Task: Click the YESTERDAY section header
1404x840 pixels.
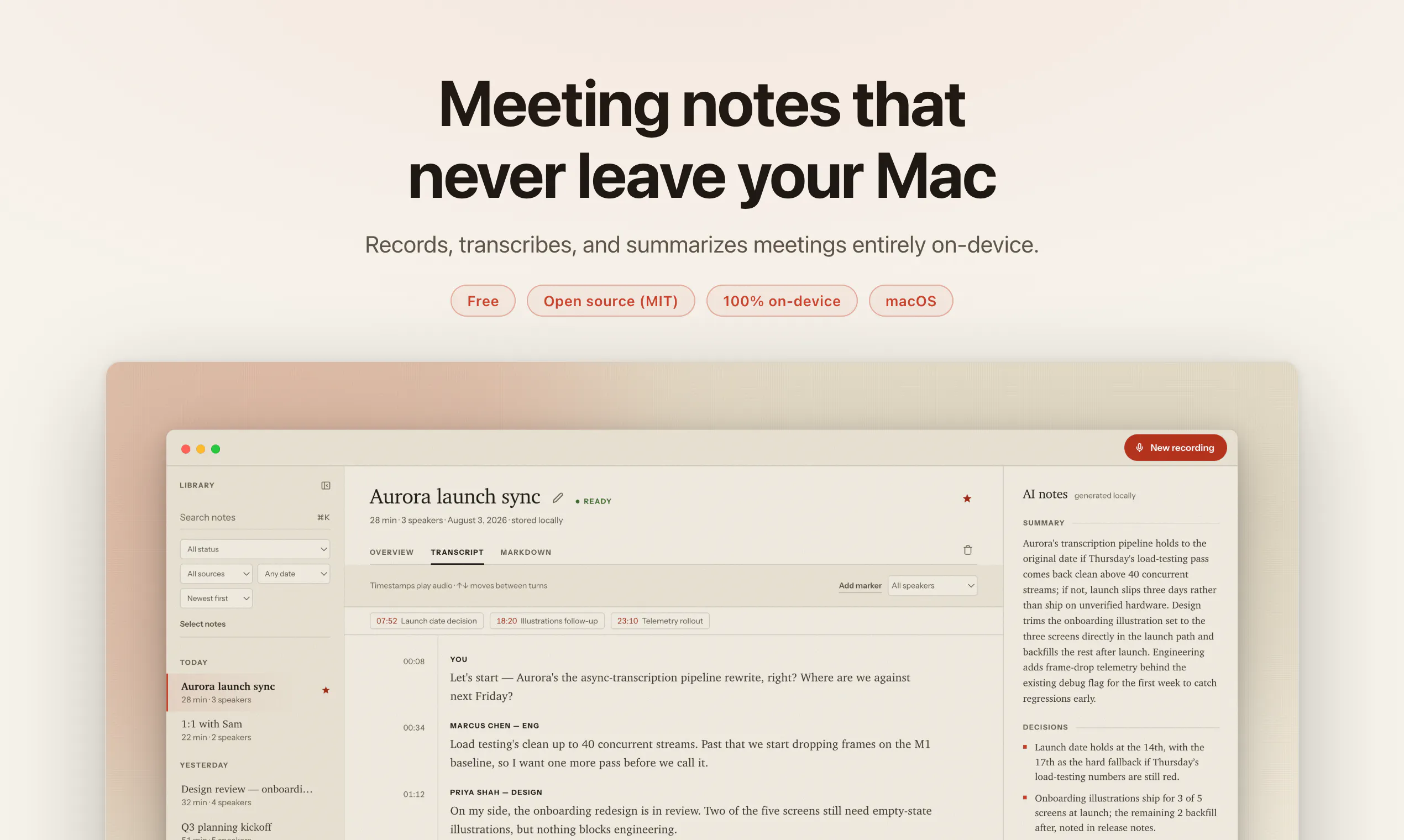Action: click(x=204, y=765)
